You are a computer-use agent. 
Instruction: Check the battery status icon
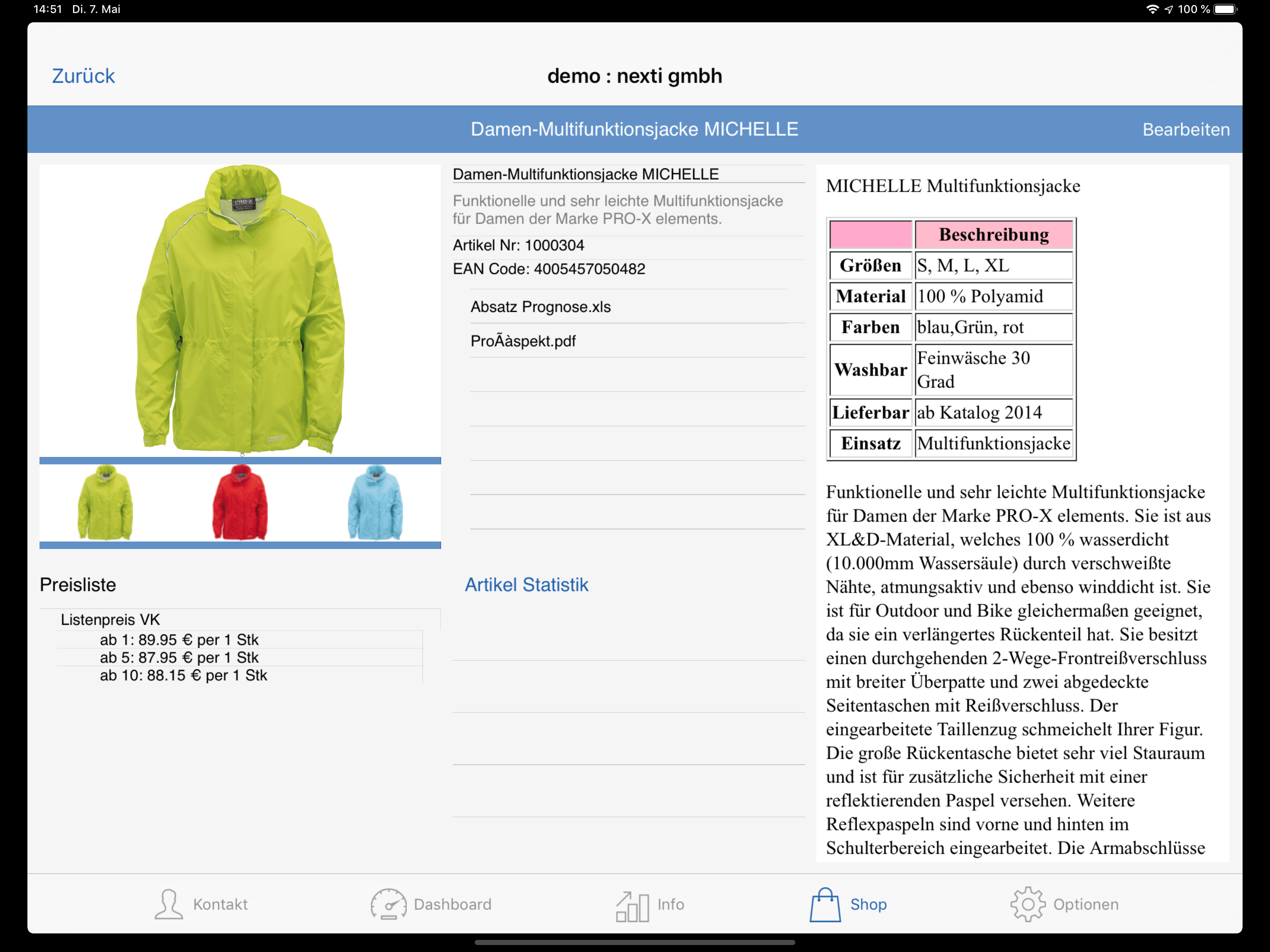tap(1226, 9)
